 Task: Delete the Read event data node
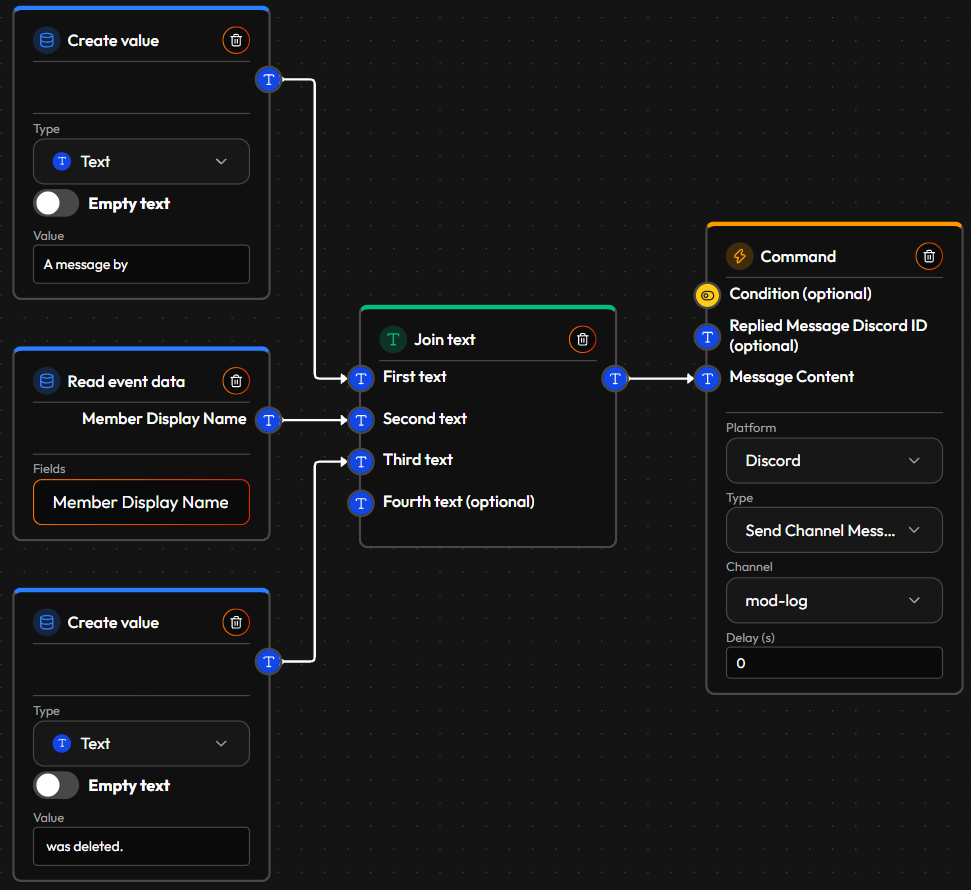click(236, 381)
